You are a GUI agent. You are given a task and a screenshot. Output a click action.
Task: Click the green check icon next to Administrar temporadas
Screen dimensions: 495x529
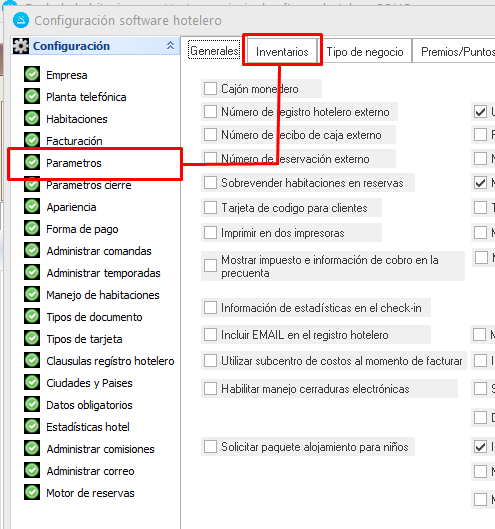click(32, 272)
